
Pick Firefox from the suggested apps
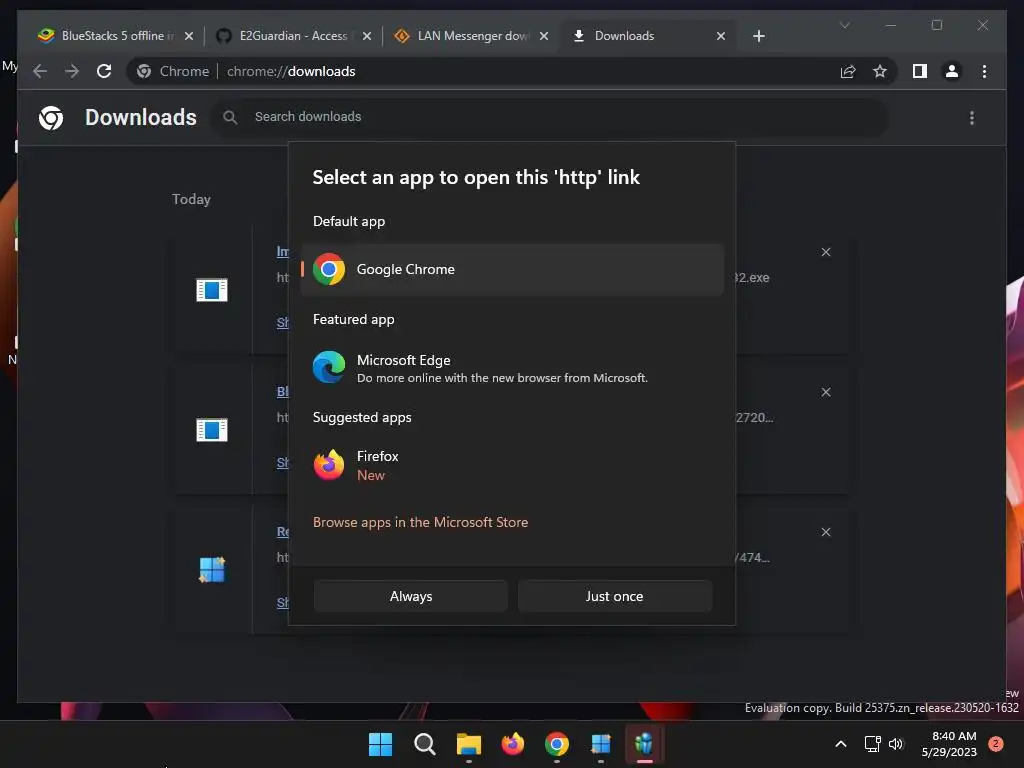(512, 465)
